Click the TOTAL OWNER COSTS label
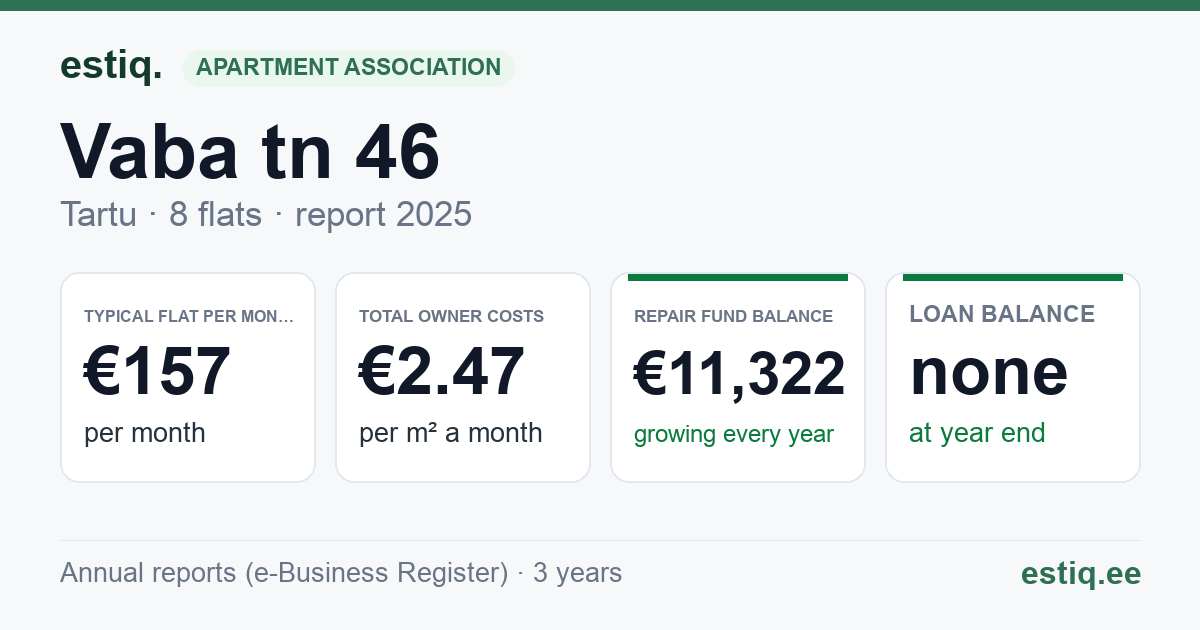 [451, 317]
